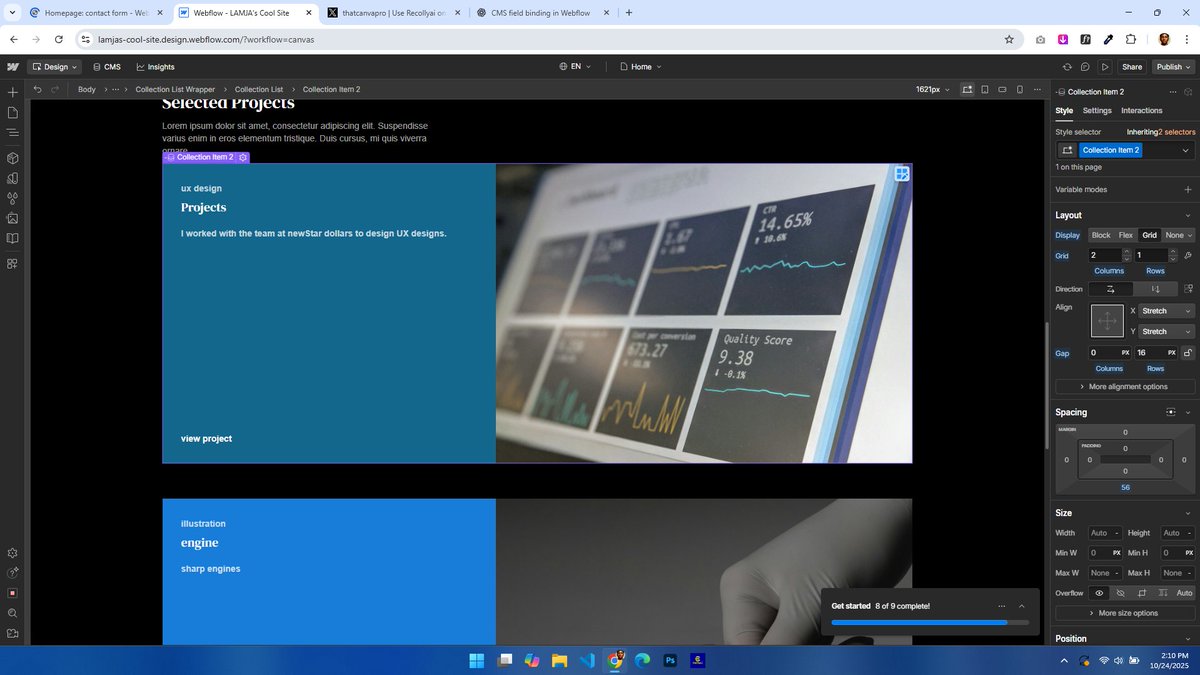Open the Apps icon in left sidebar

tap(12, 264)
